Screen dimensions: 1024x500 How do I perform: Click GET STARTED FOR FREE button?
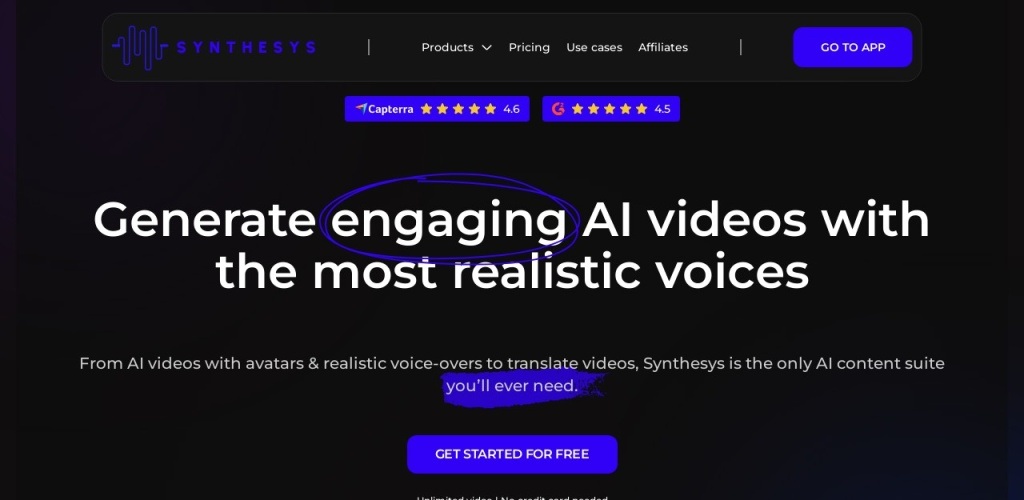(x=512, y=454)
